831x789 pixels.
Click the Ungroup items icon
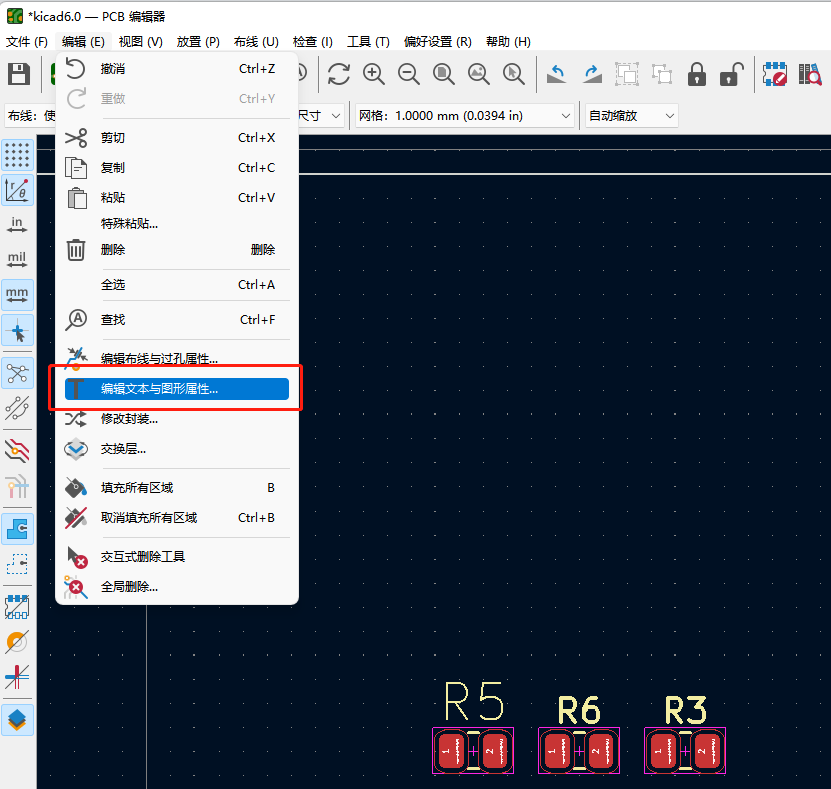click(x=662, y=74)
